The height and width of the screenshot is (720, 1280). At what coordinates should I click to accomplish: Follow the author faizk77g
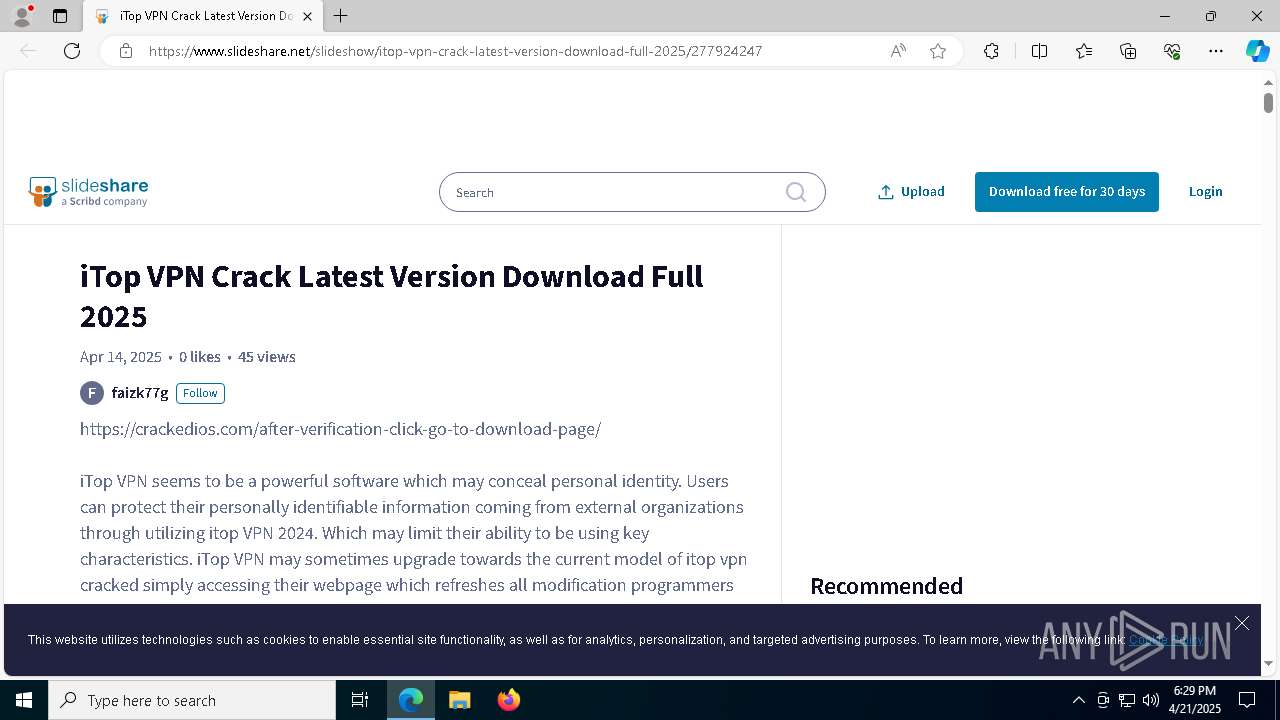(x=200, y=393)
